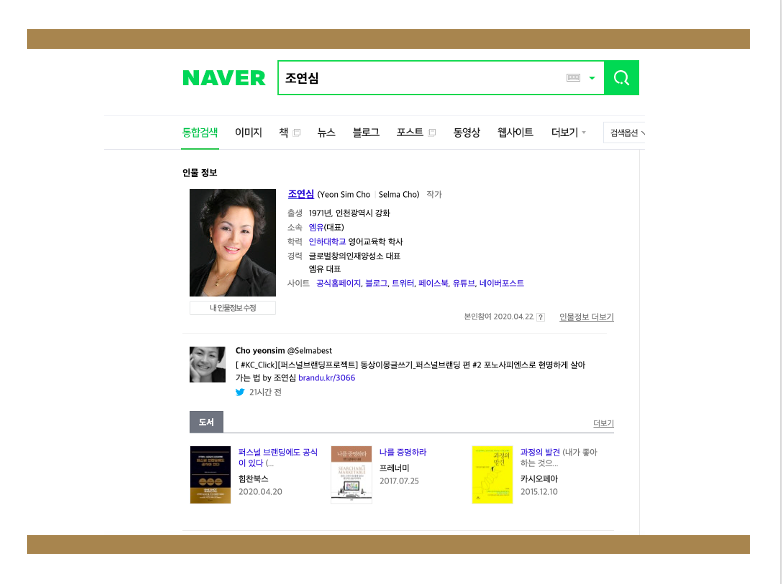
Task: Open the 블로그 link in 사이트 row
Action: coord(376,283)
